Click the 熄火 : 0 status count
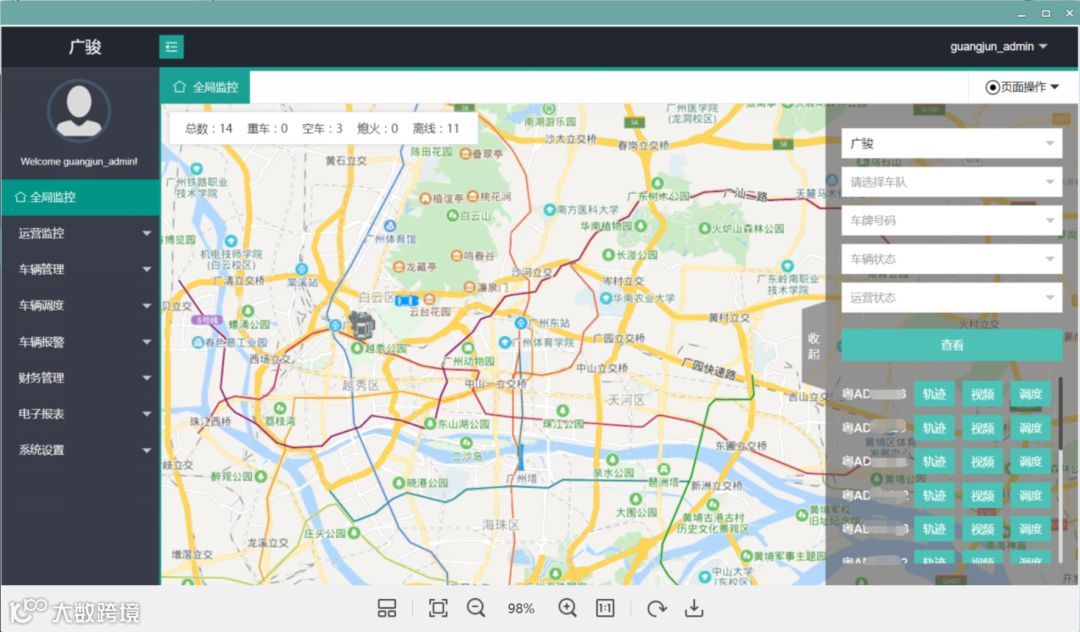Viewport: 1080px width, 632px height. 377,129
